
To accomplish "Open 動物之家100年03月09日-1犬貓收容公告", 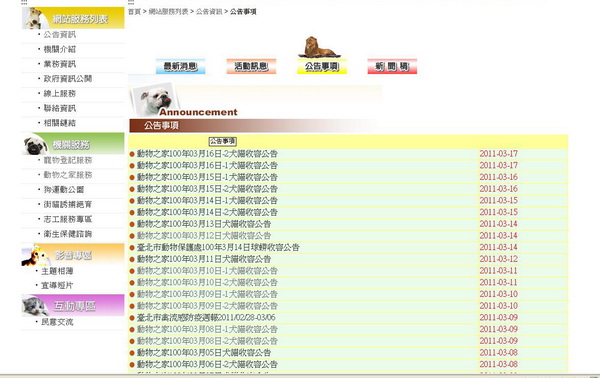I will tap(207, 294).
